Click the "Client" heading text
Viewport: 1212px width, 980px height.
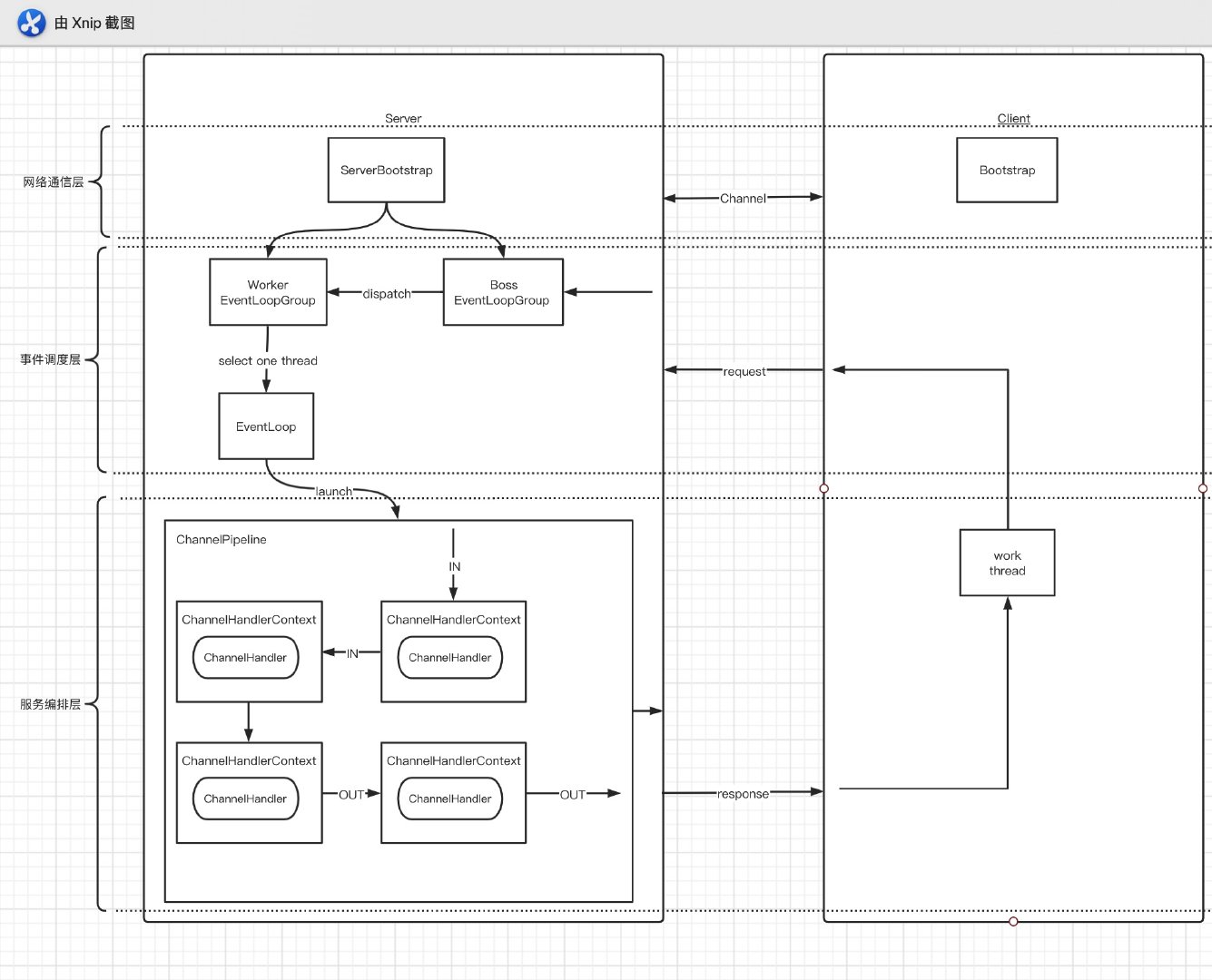click(x=1013, y=119)
